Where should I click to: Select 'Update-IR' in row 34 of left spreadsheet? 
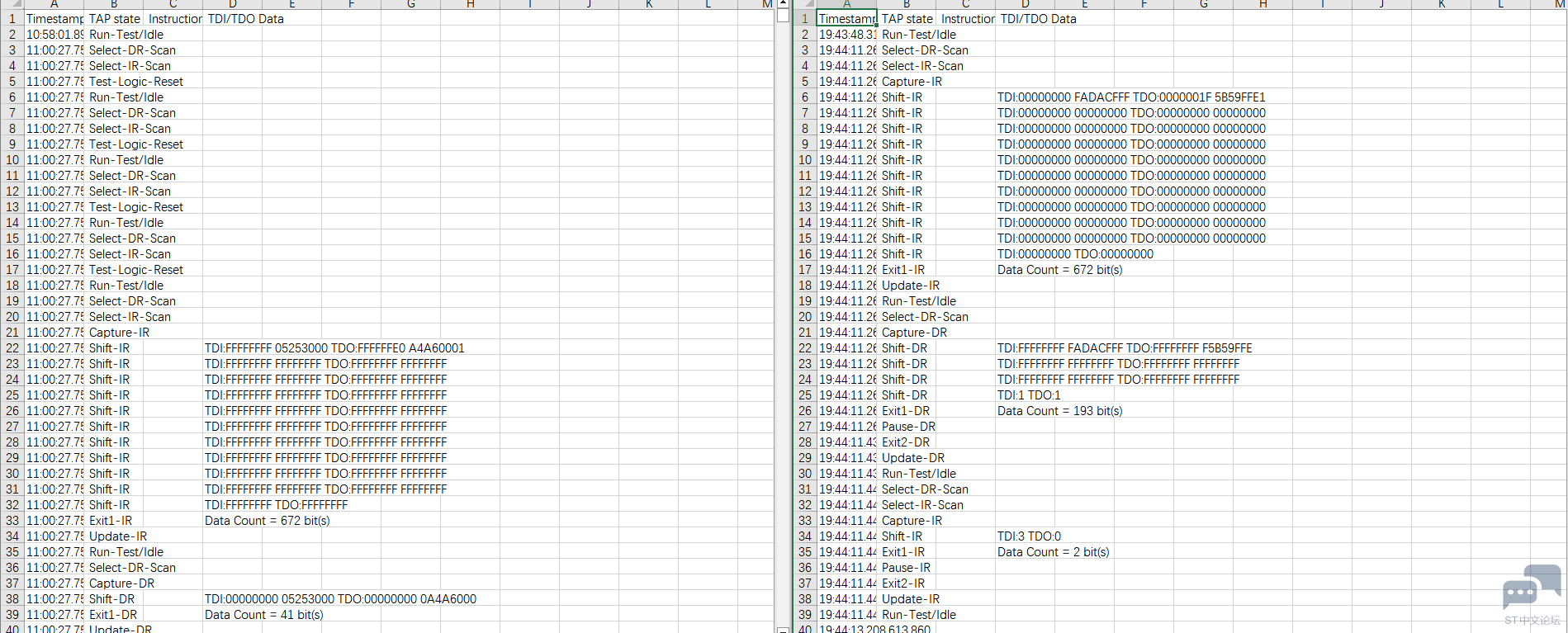pyautogui.click(x=118, y=536)
